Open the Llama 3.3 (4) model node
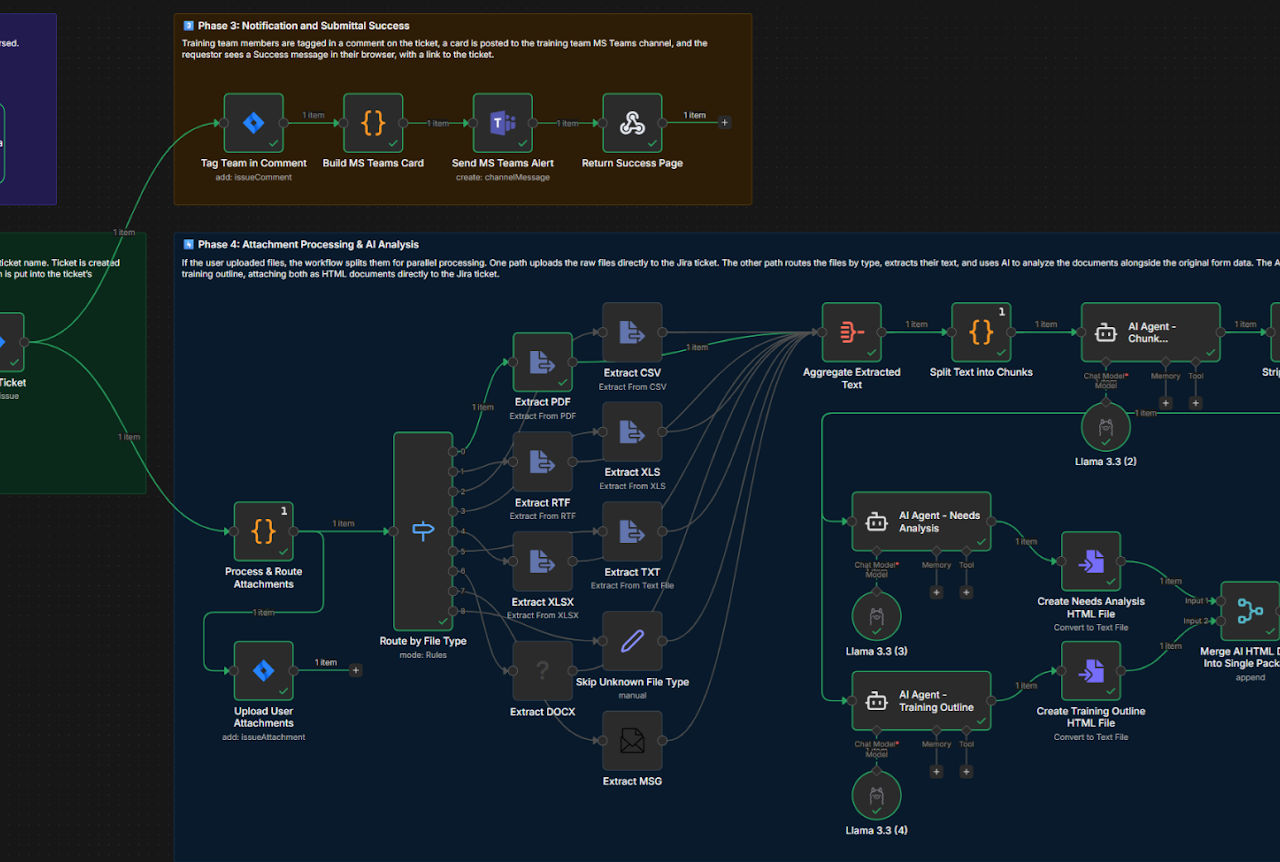The image size is (1280, 862). coord(877,796)
